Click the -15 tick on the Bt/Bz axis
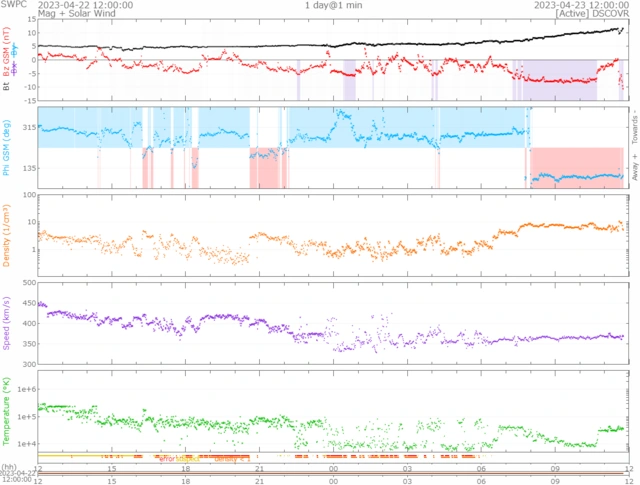 [31, 100]
